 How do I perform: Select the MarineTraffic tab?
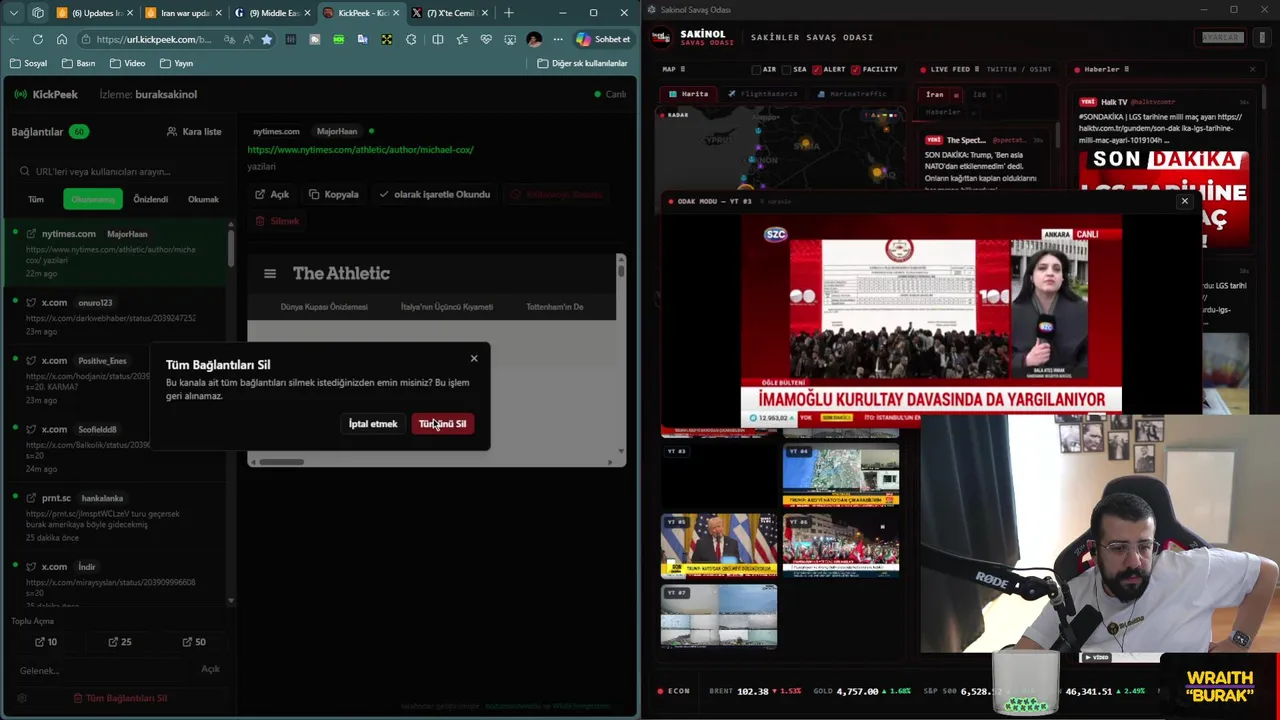(x=852, y=94)
